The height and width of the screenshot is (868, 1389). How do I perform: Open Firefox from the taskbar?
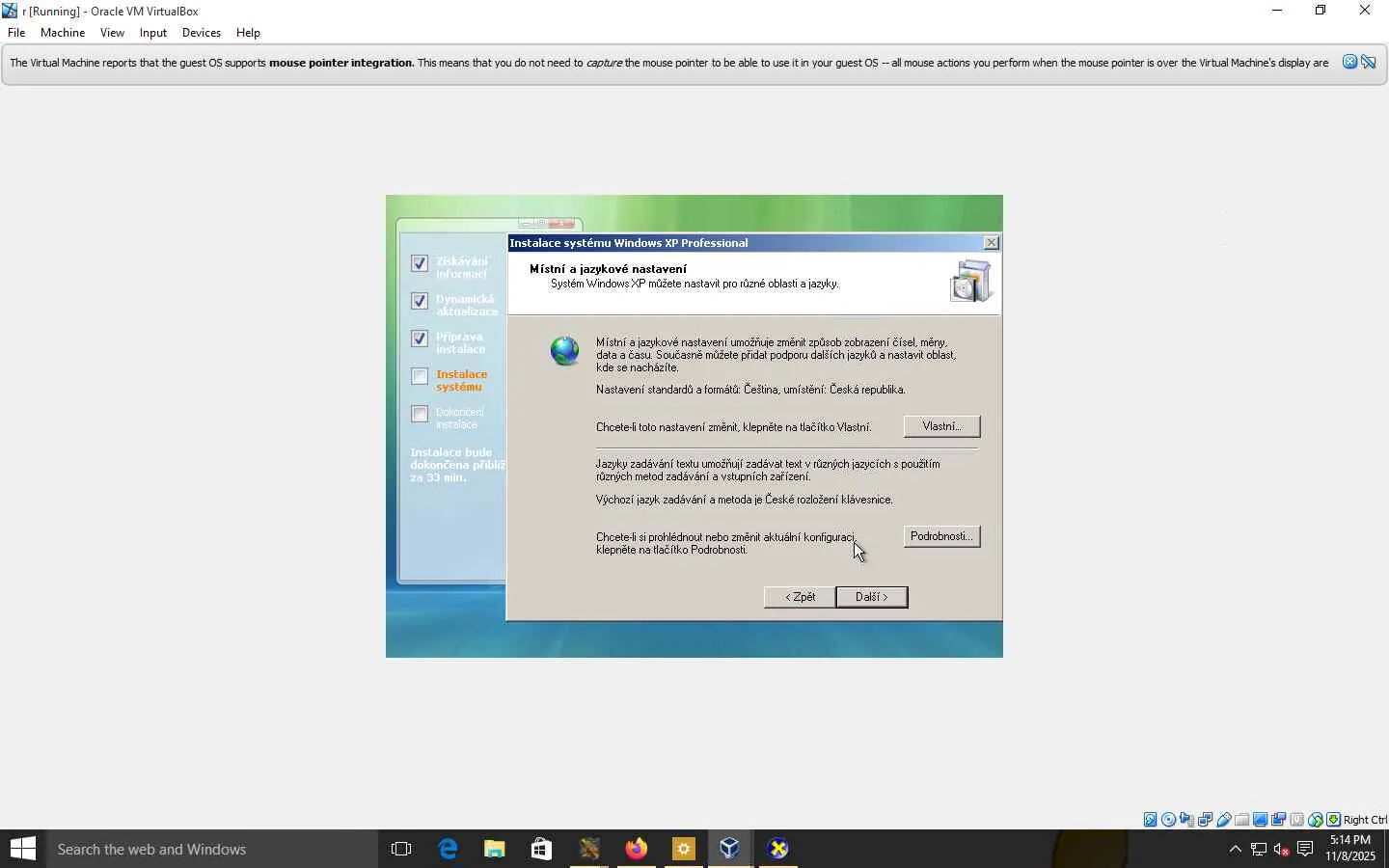637,849
